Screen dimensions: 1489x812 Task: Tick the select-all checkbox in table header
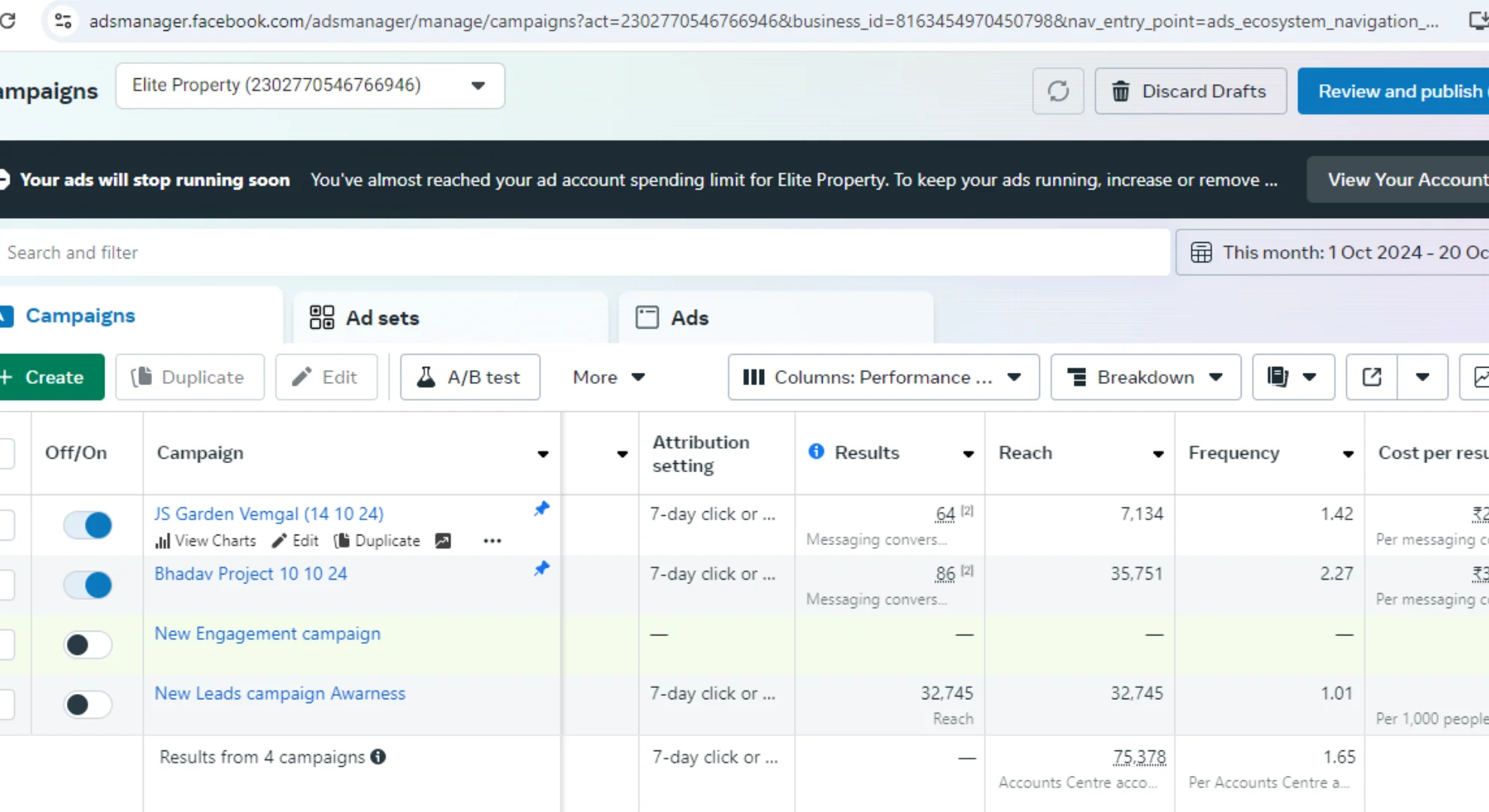click(6, 453)
